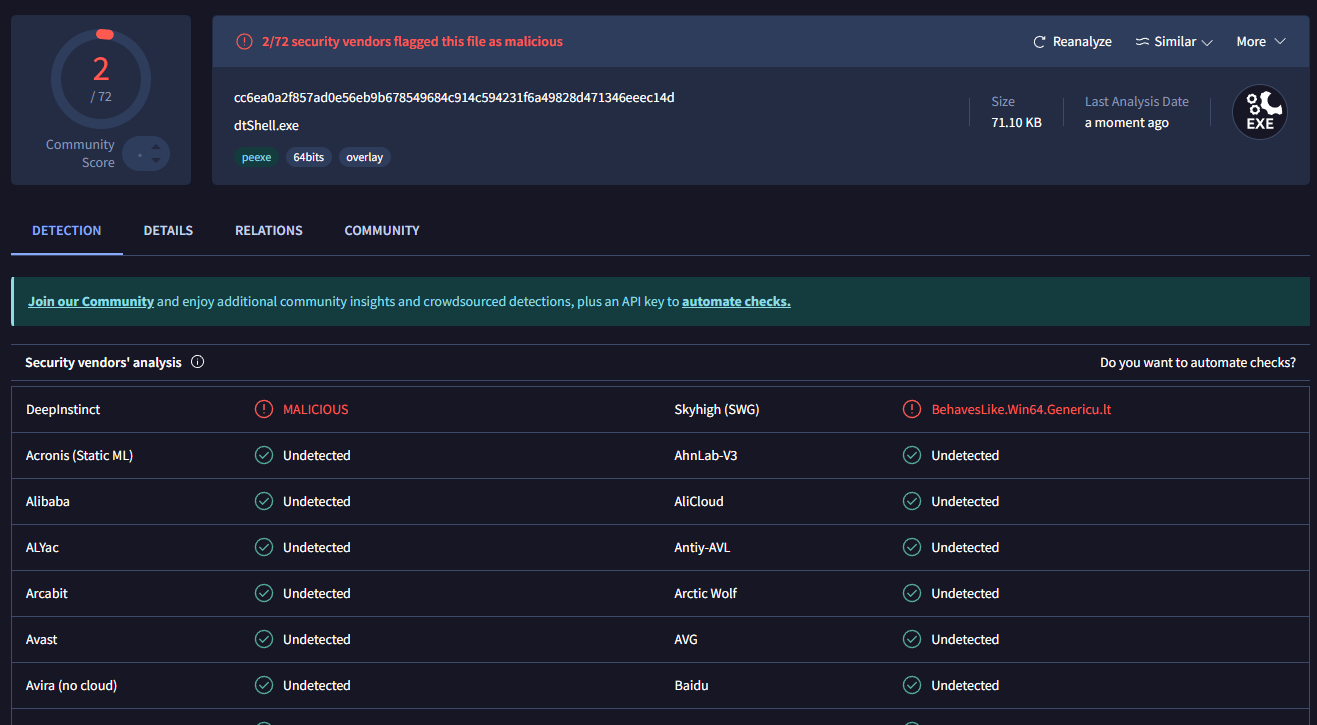Click the 2/72 detection score gauge
This screenshot has height=725, width=1317.
[x=101, y=79]
